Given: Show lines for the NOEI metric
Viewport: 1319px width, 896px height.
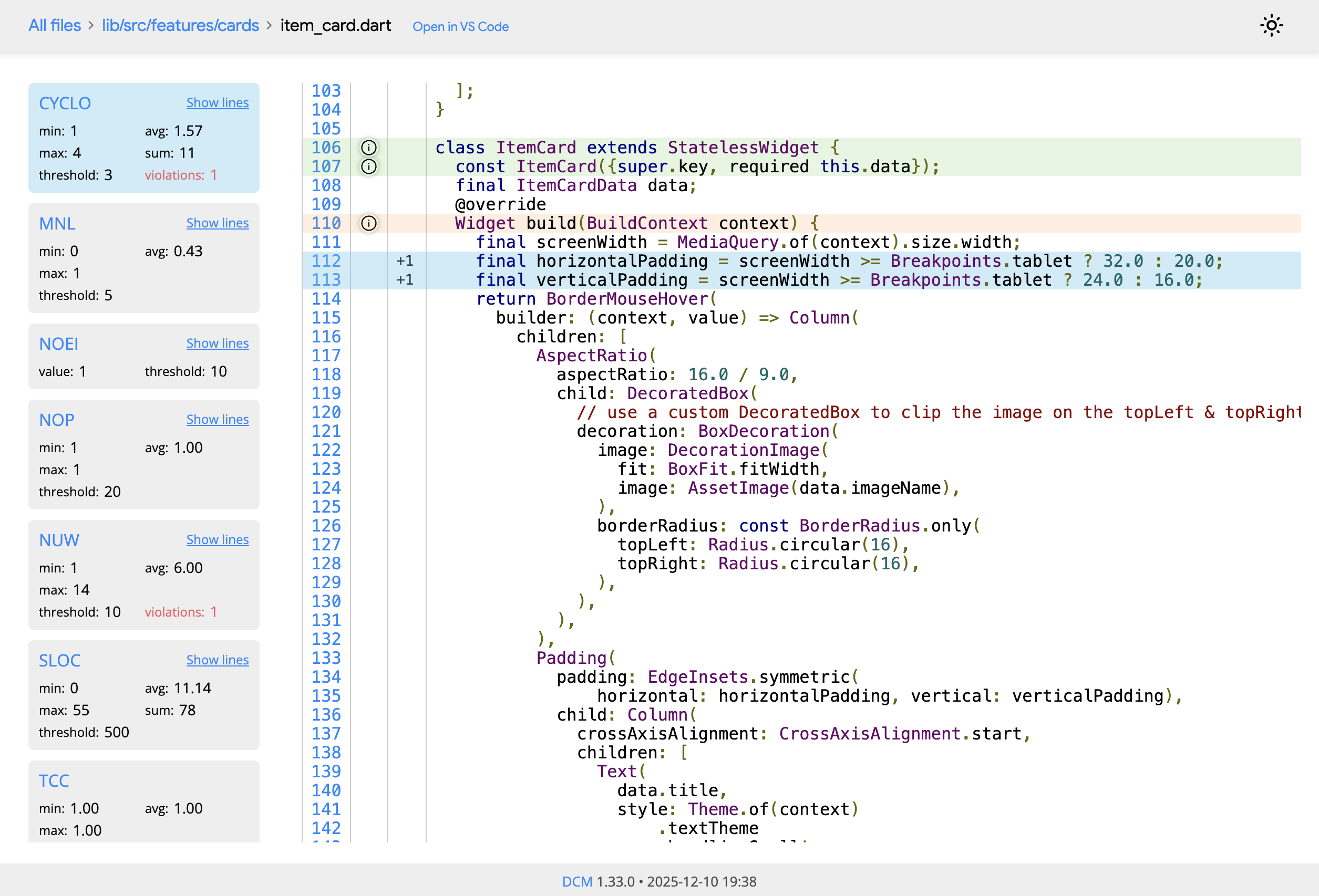Looking at the screenshot, I should tap(218, 343).
